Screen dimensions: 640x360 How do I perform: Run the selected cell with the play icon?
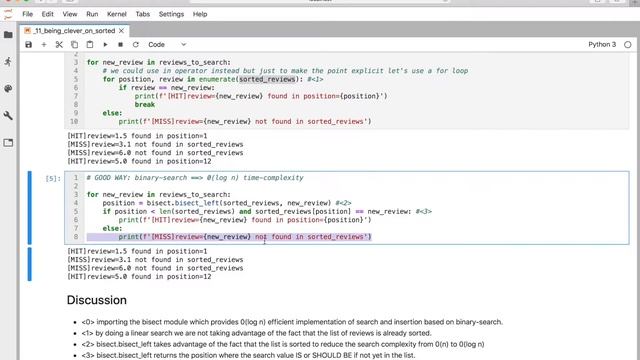[105, 44]
